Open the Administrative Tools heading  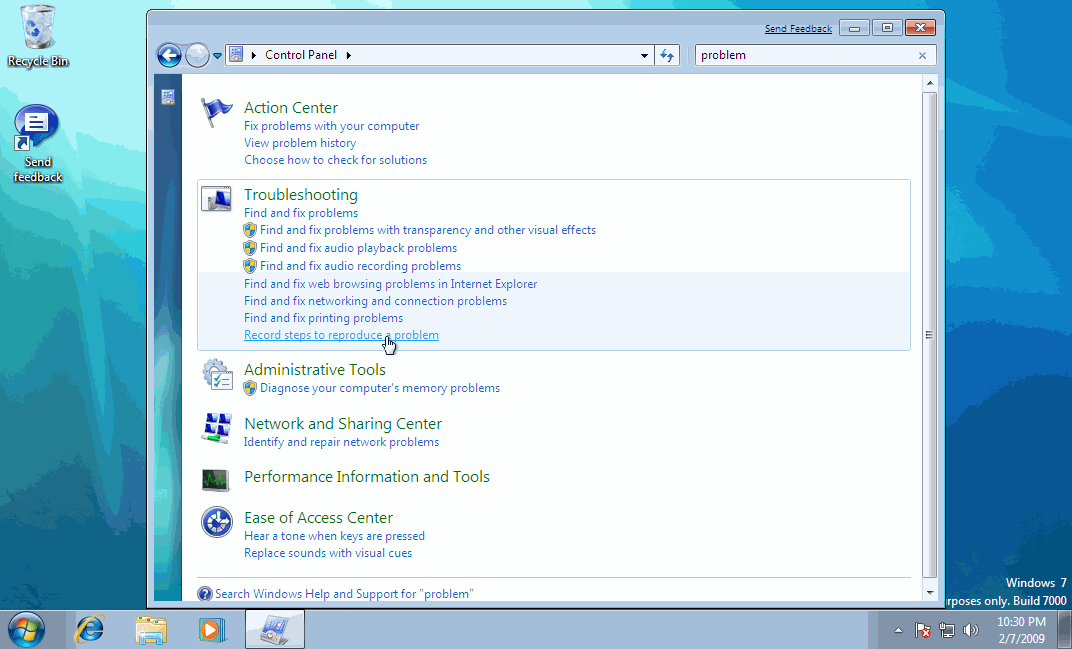pos(314,369)
